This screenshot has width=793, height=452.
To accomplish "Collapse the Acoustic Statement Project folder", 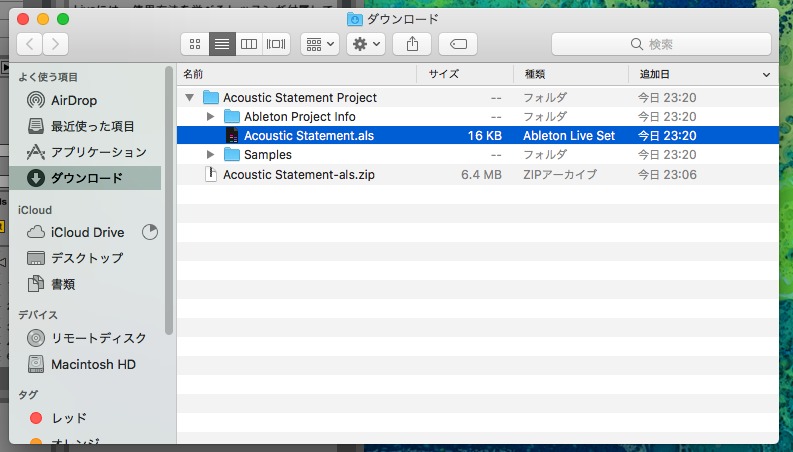I will click(x=190, y=98).
